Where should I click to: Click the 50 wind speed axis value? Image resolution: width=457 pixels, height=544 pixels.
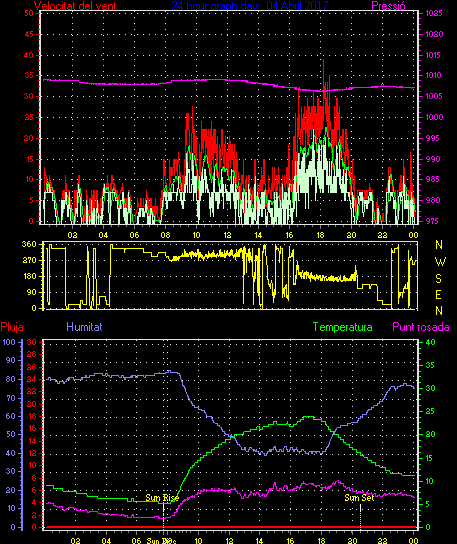click(x=29, y=13)
